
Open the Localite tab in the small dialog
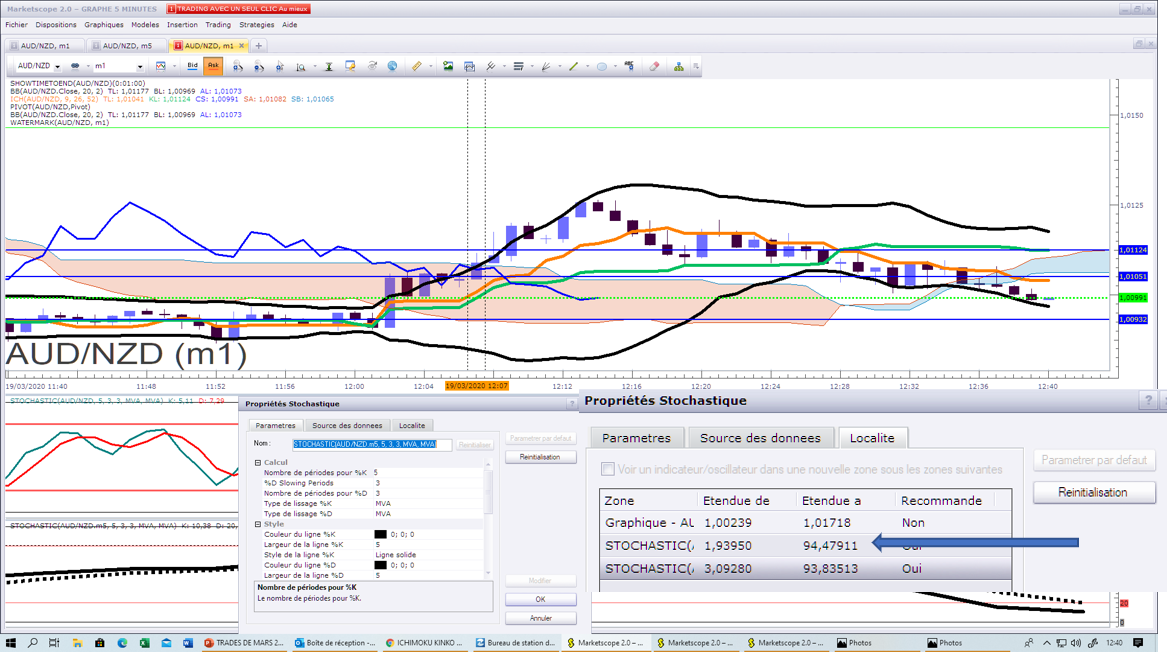click(x=412, y=426)
